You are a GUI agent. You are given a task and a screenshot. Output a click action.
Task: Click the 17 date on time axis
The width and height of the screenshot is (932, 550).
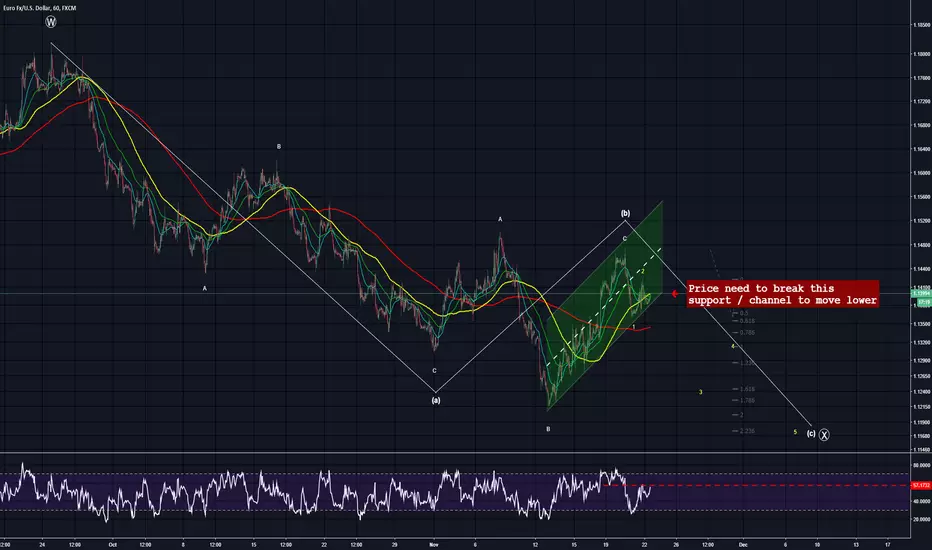coord(888,544)
